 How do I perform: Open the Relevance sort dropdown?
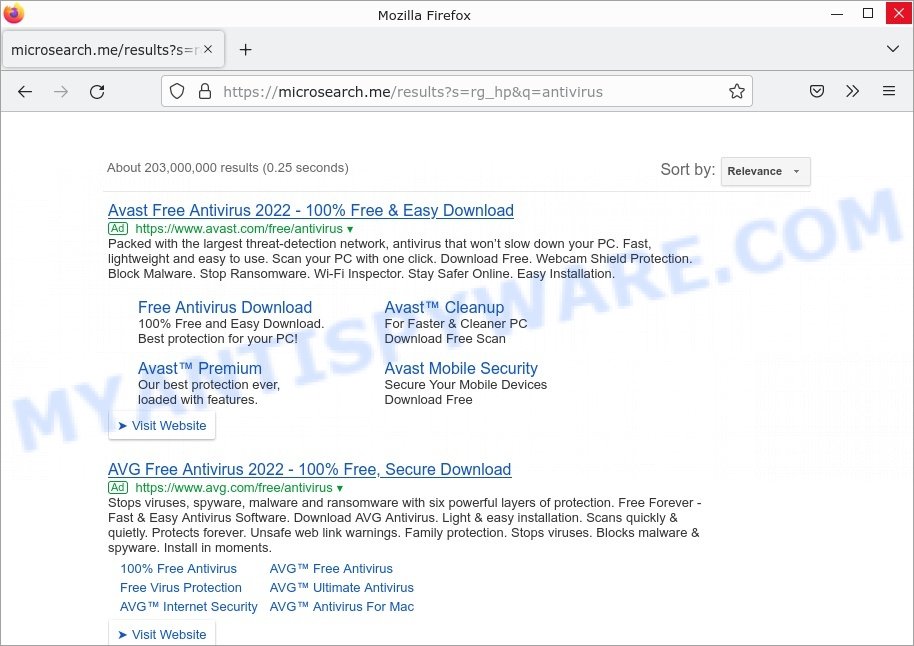765,171
